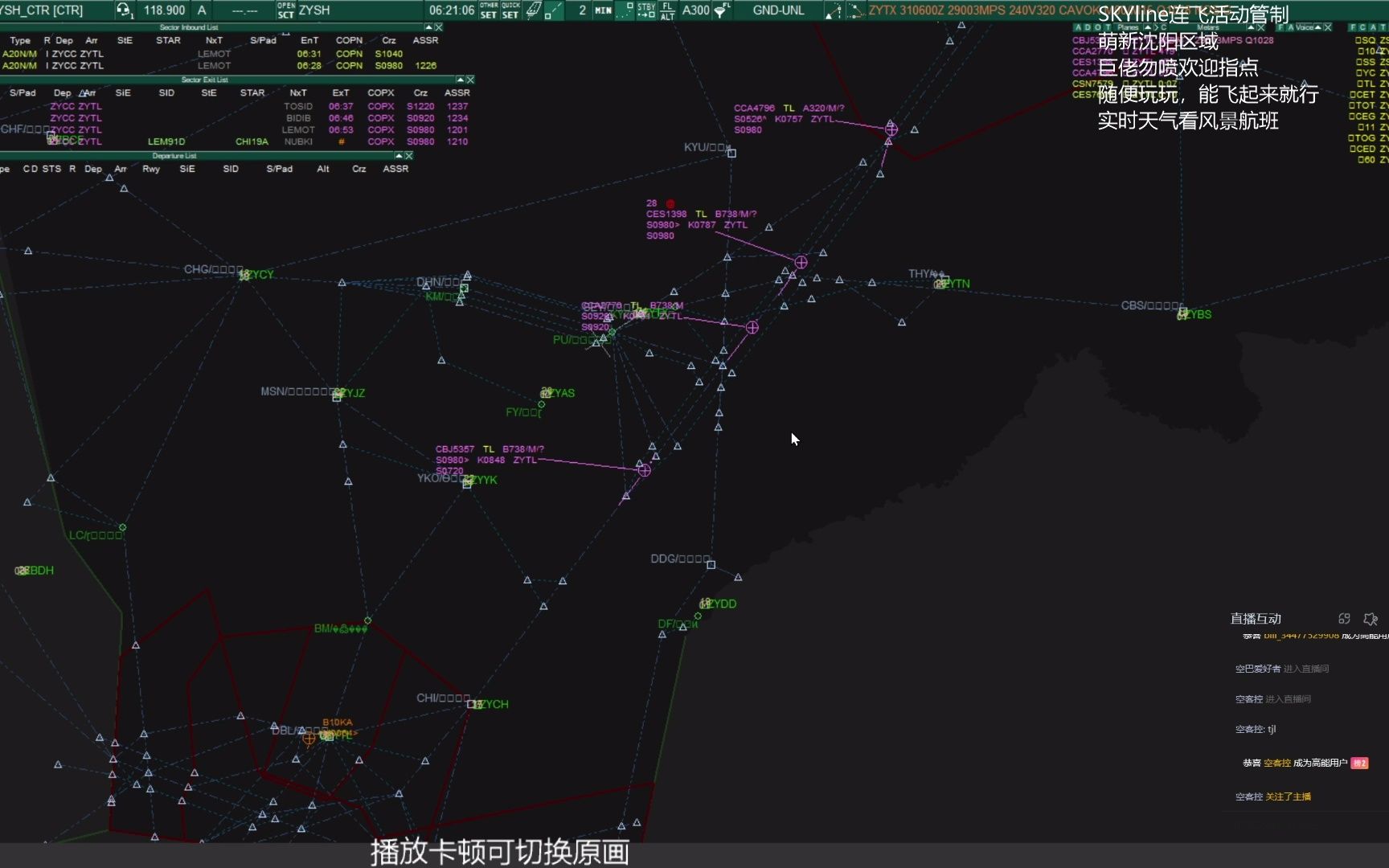Click the dotted route segments icon
Image resolution: width=1389 pixels, height=868 pixels.
click(x=856, y=10)
